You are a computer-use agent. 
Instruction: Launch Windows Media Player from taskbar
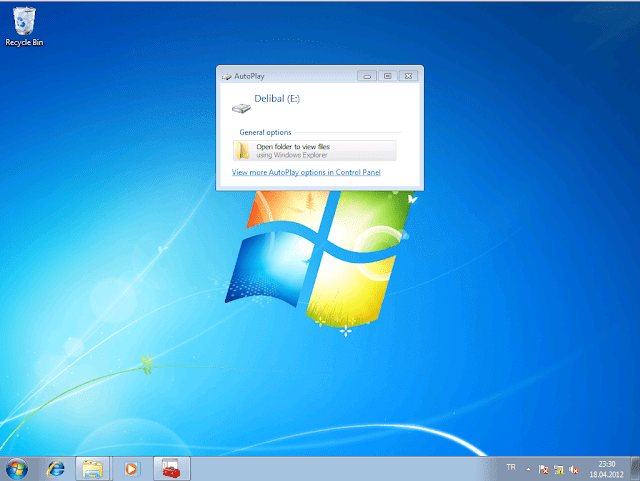click(130, 467)
